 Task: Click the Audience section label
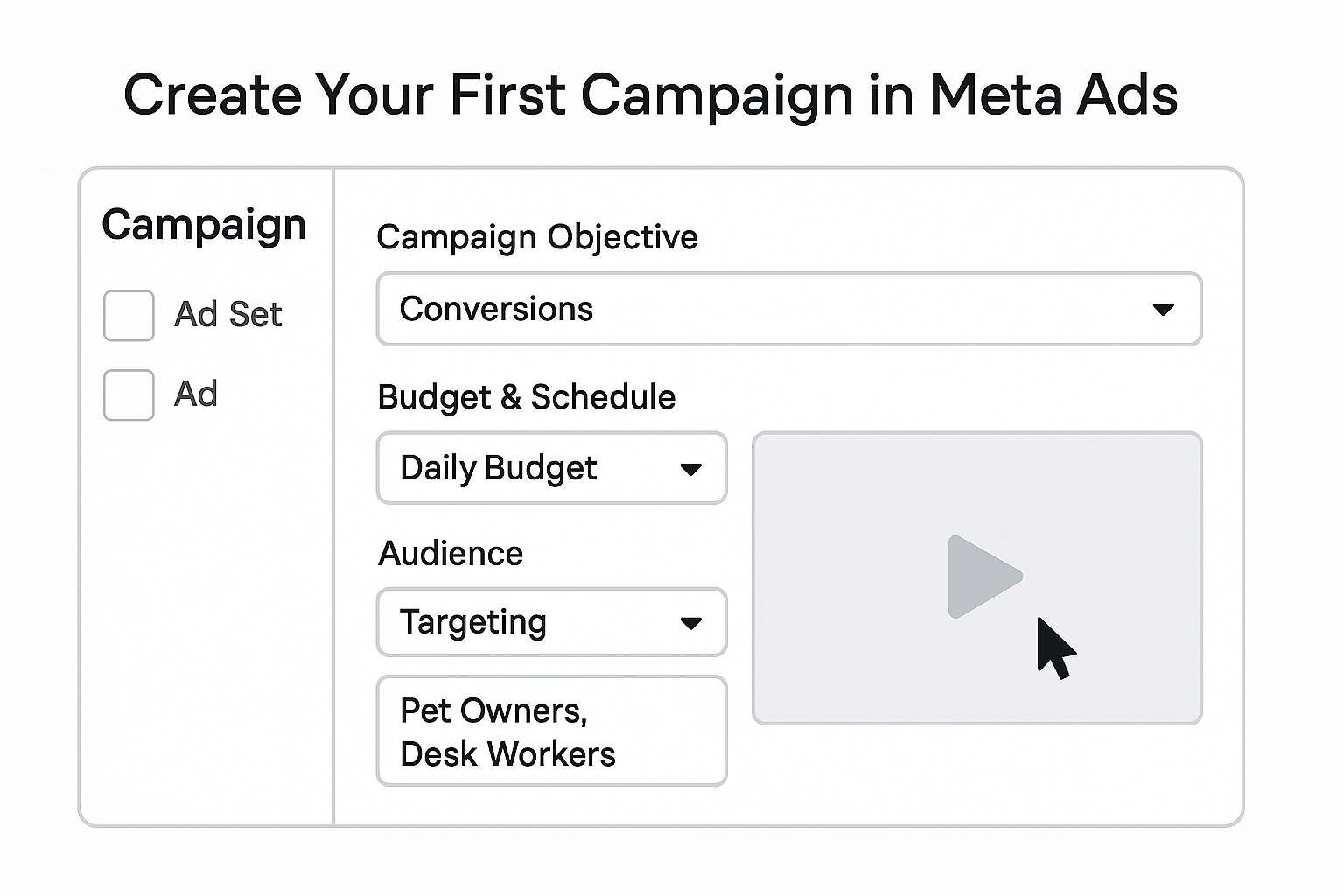(451, 554)
